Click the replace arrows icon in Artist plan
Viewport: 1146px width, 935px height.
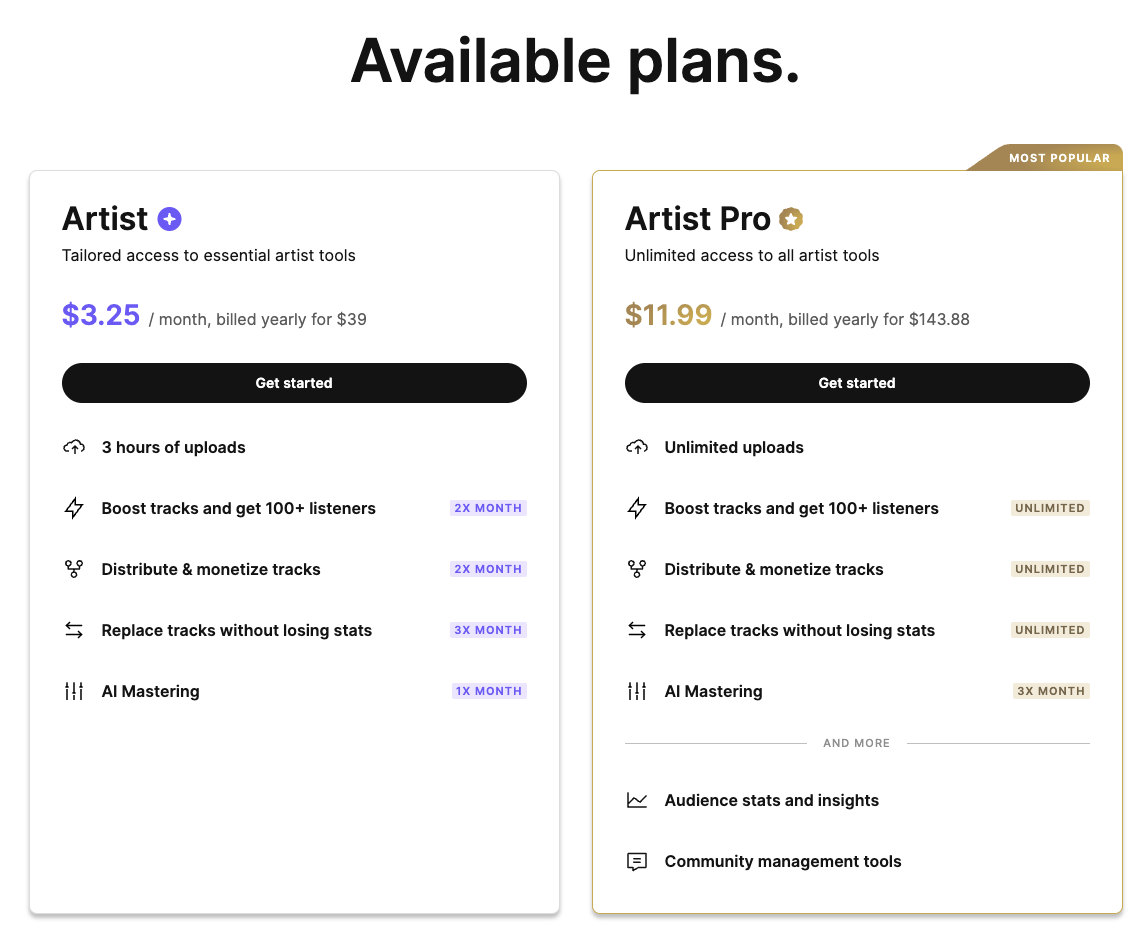[74, 630]
